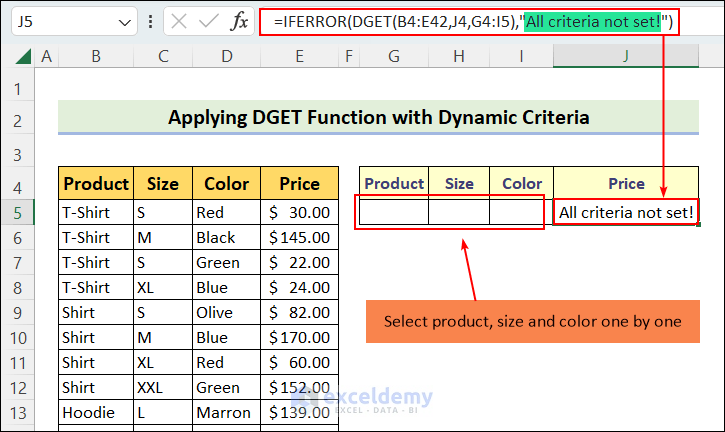The height and width of the screenshot is (432, 725).
Task: Select empty Color criteria cell I5
Action: pyautogui.click(x=521, y=212)
